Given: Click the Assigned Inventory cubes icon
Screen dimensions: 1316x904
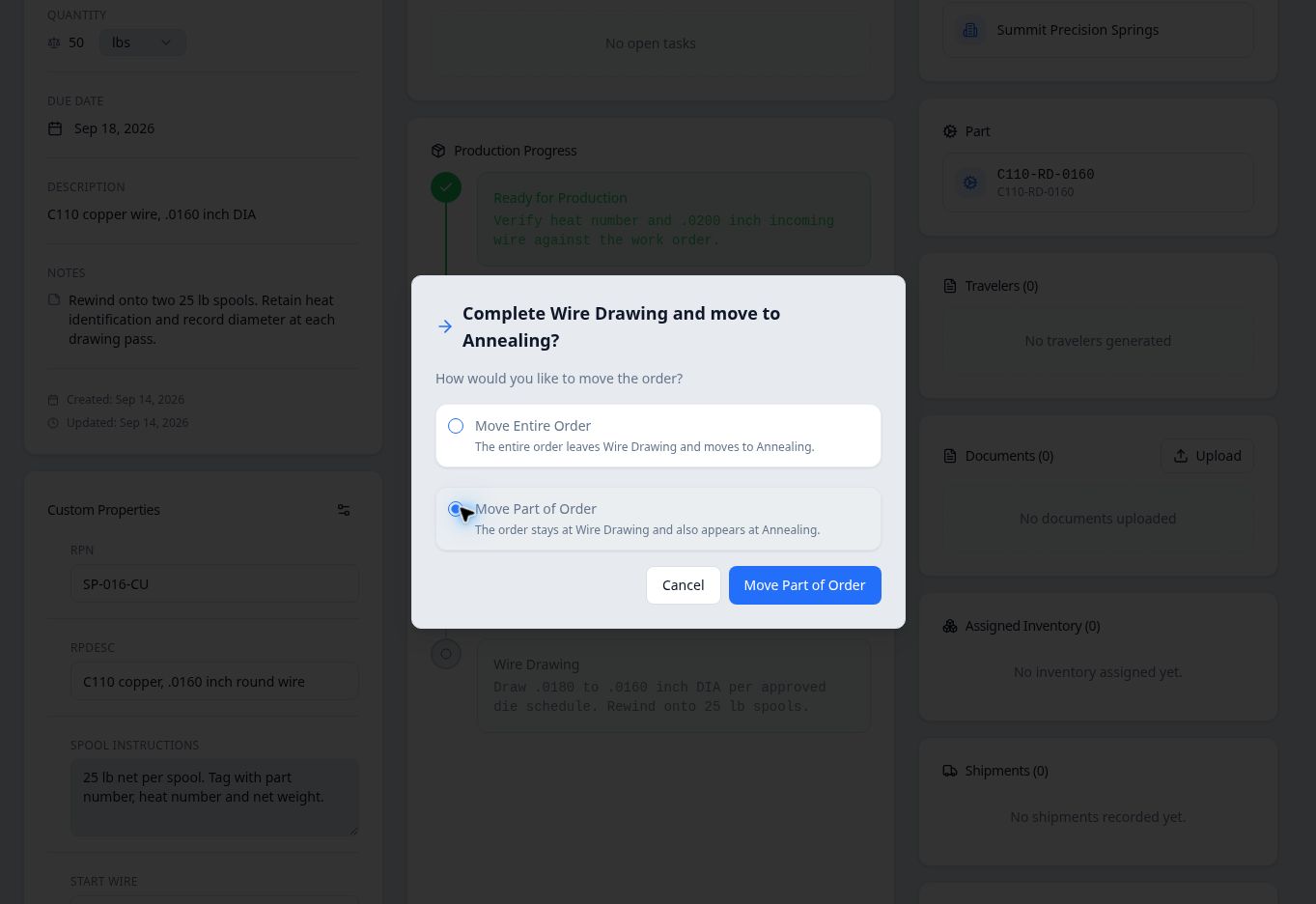Looking at the screenshot, I should coord(949,626).
